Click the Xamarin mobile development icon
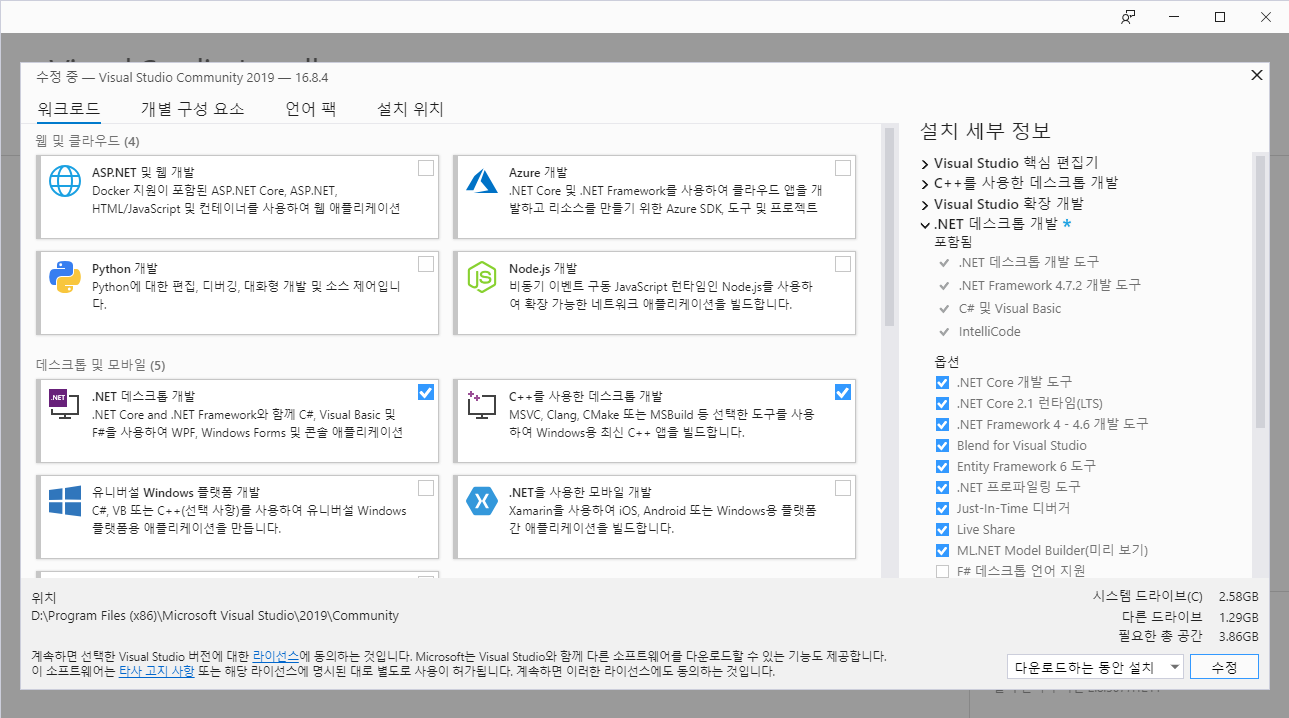Image resolution: width=1289 pixels, height=718 pixels. [x=482, y=500]
